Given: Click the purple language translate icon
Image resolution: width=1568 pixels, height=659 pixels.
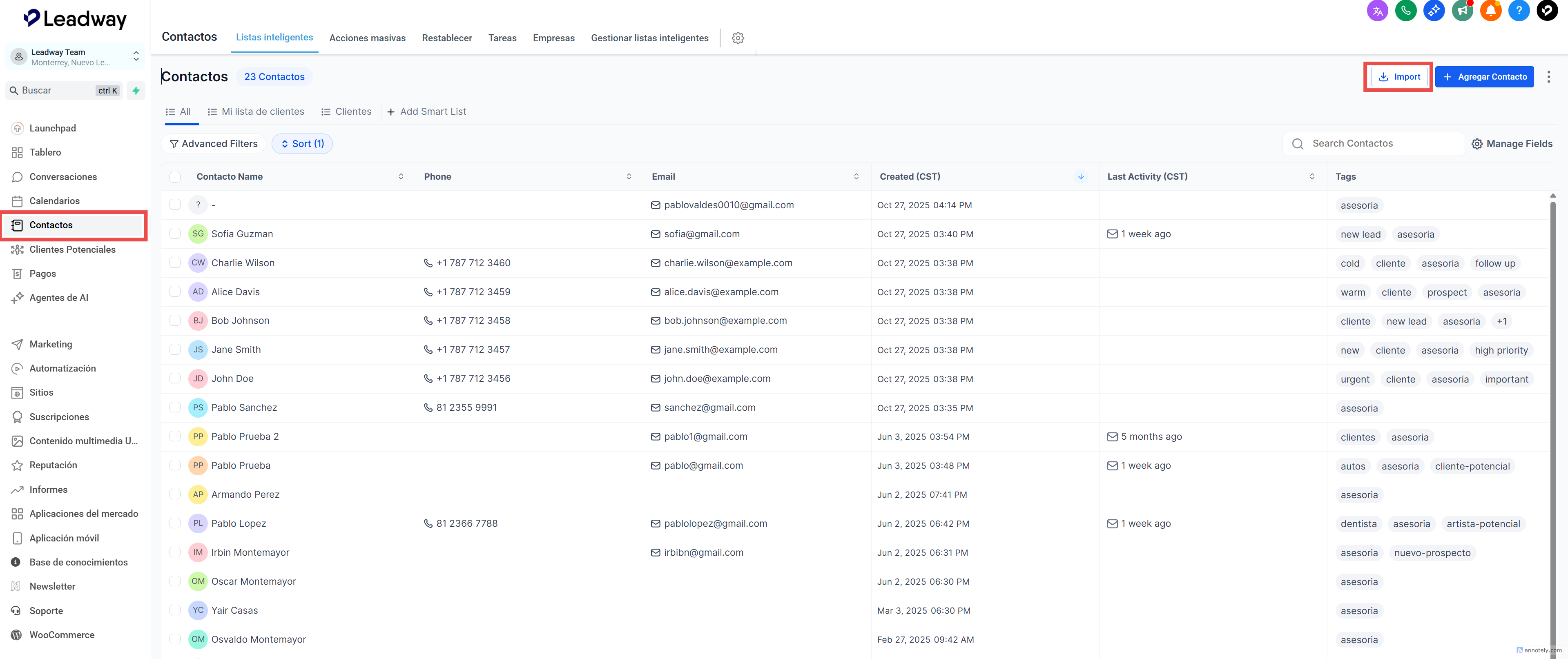Looking at the screenshot, I should (1378, 10).
